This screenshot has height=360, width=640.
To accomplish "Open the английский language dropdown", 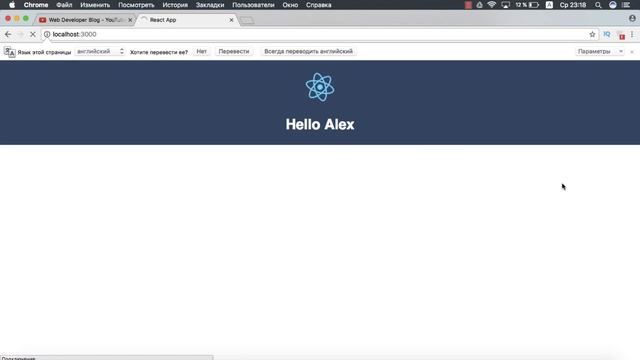I will [x=100, y=51].
